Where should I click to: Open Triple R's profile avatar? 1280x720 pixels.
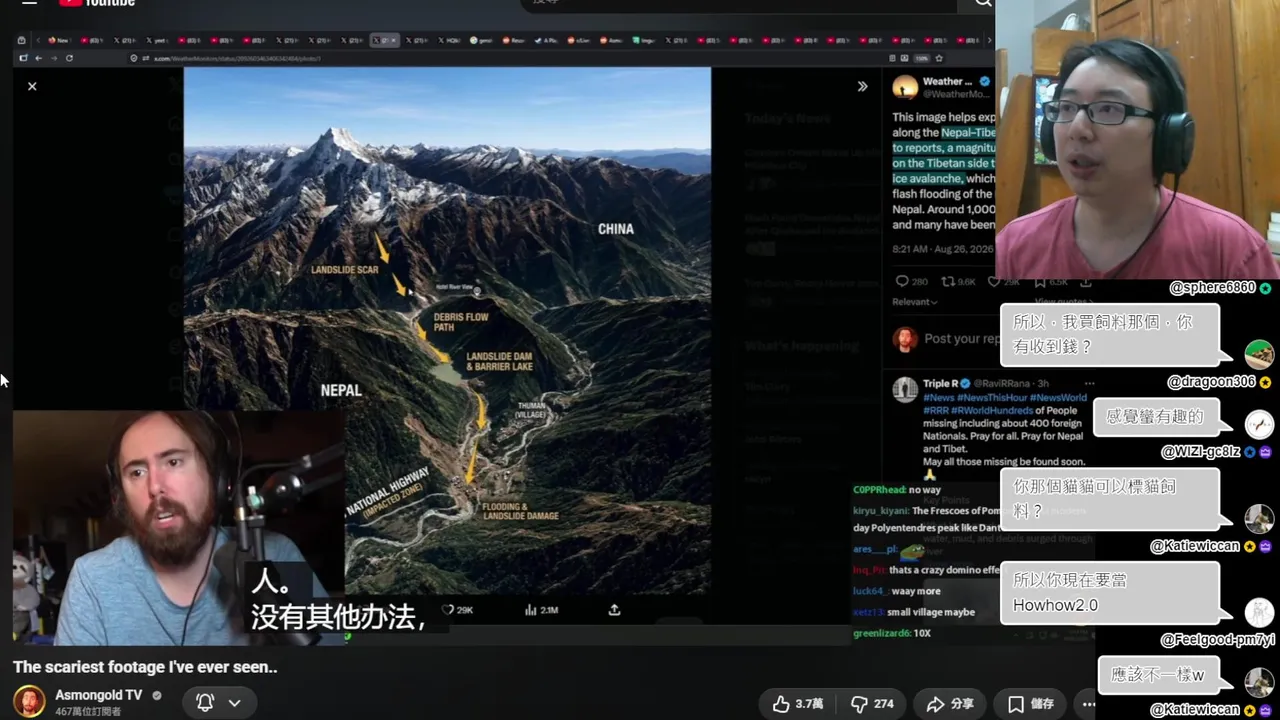[x=905, y=390]
